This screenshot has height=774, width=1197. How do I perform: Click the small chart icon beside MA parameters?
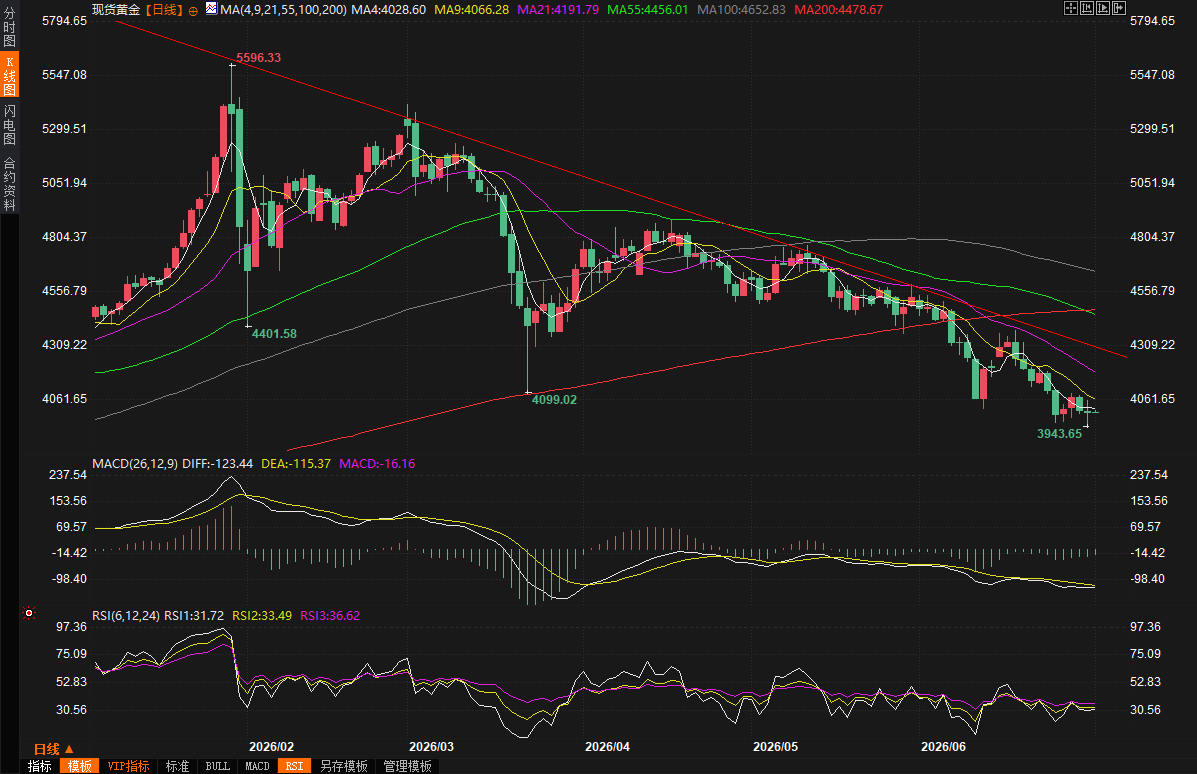tap(211, 9)
